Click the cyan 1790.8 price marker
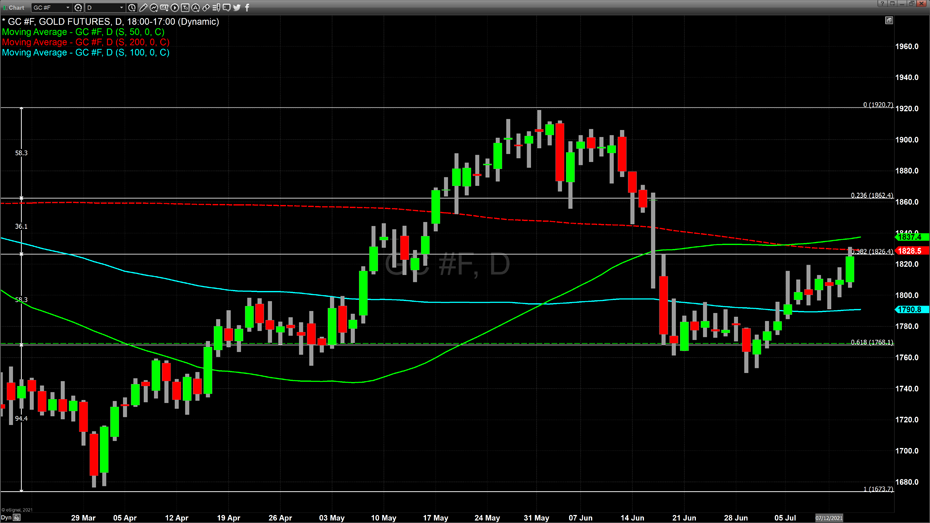This screenshot has height=523, width=930. [909, 310]
